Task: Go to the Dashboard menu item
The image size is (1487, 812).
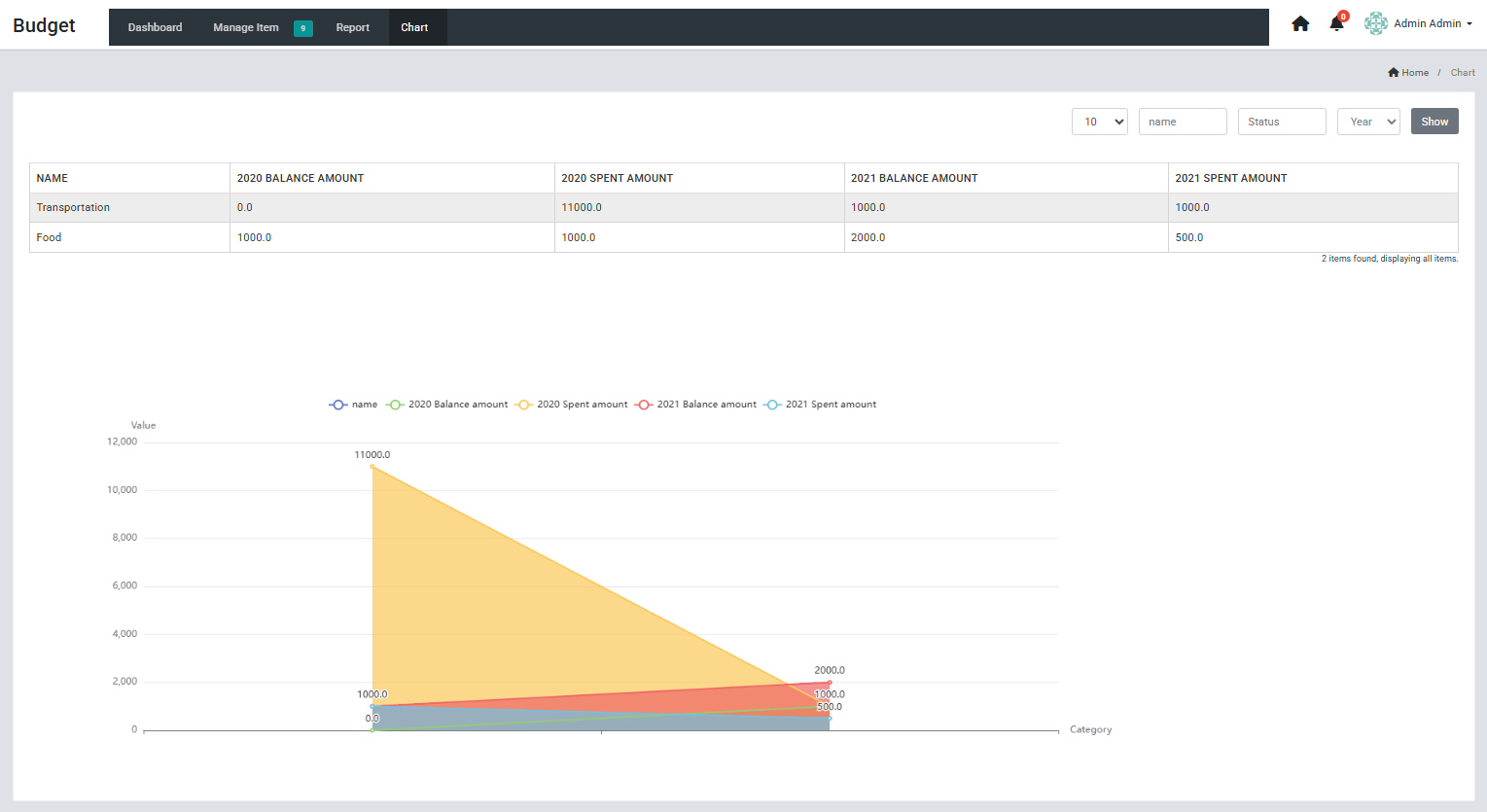Action: (x=155, y=27)
